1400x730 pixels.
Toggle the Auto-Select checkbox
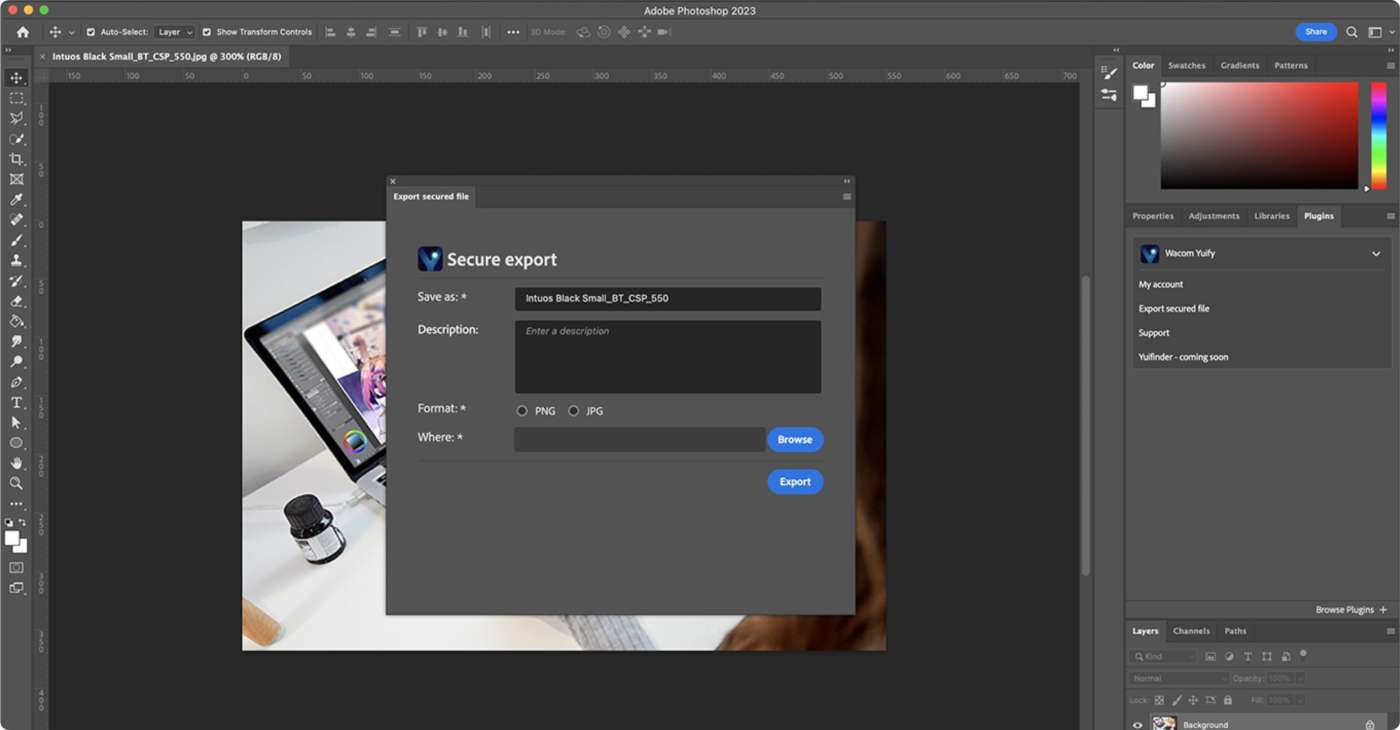91,32
